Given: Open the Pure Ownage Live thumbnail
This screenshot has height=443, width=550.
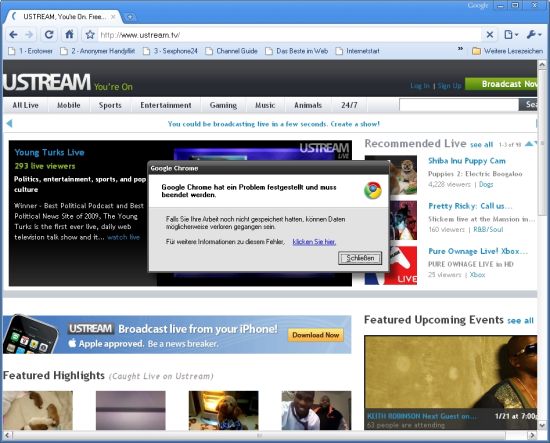Looking at the screenshot, I should pyautogui.click(x=403, y=265).
